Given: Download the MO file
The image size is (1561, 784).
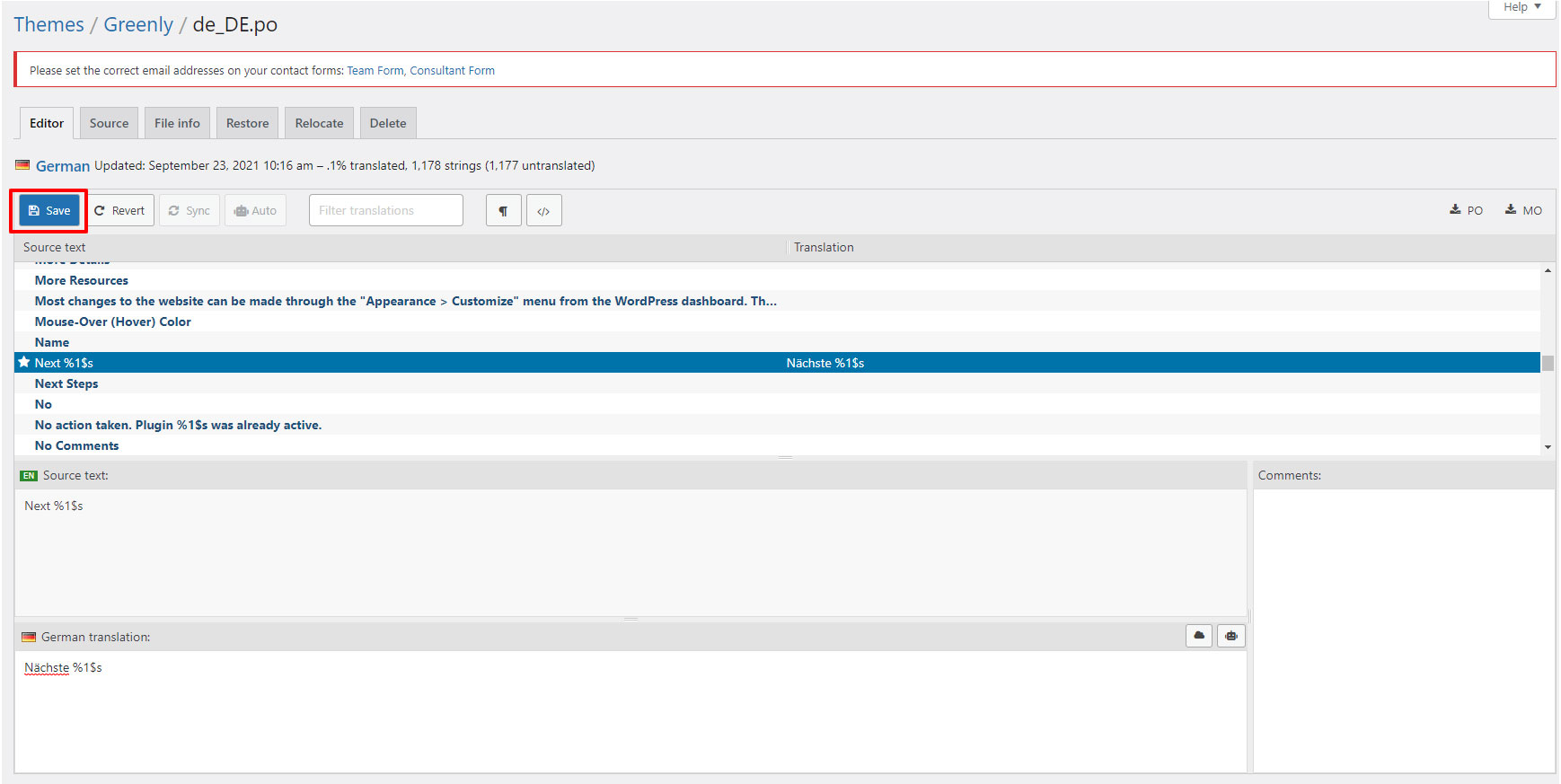Looking at the screenshot, I should pyautogui.click(x=1523, y=211).
